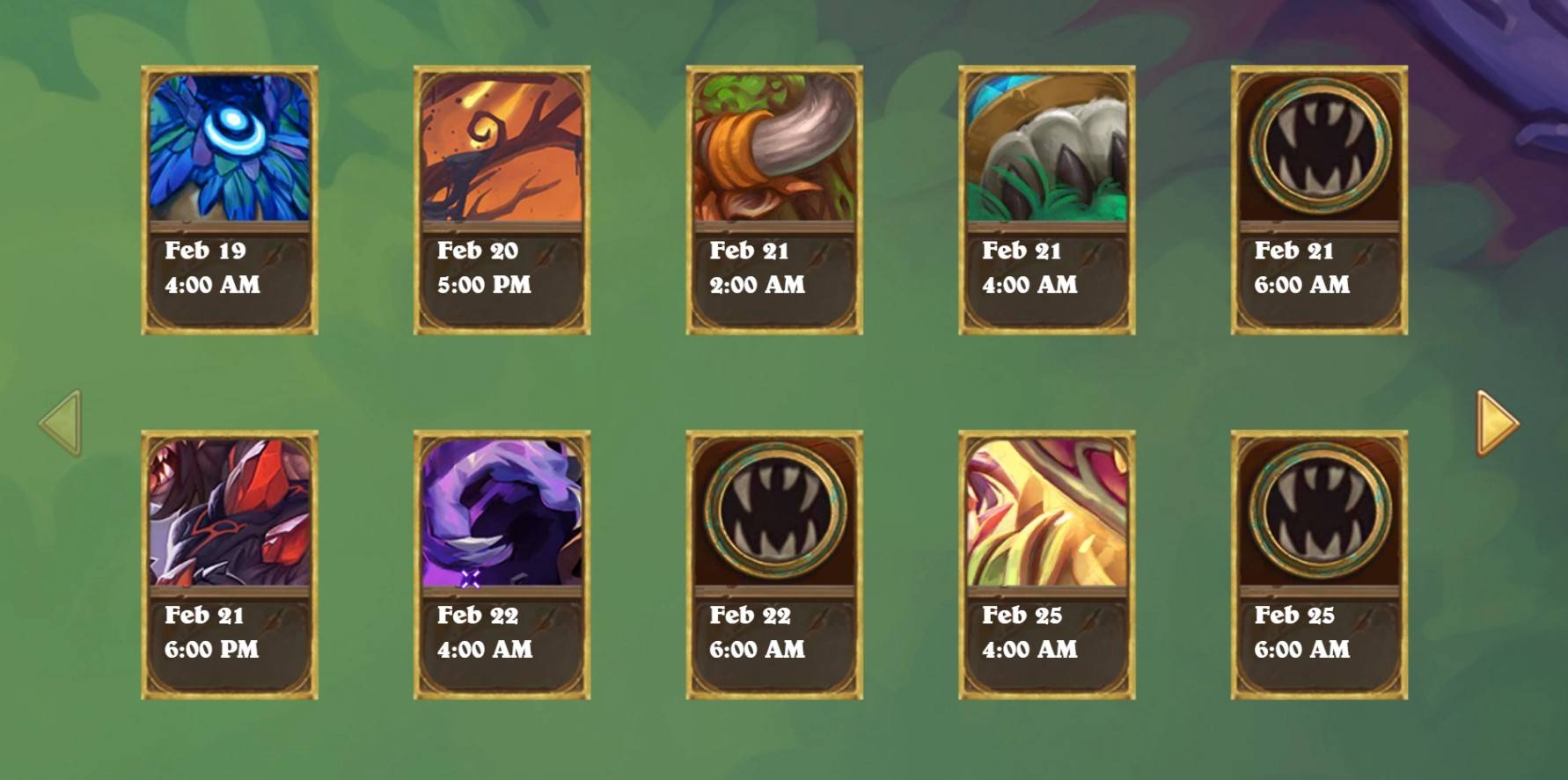Image resolution: width=1568 pixels, height=780 pixels.
Task: Open the clawed paw card artwork
Action: pyautogui.click(x=1047, y=148)
